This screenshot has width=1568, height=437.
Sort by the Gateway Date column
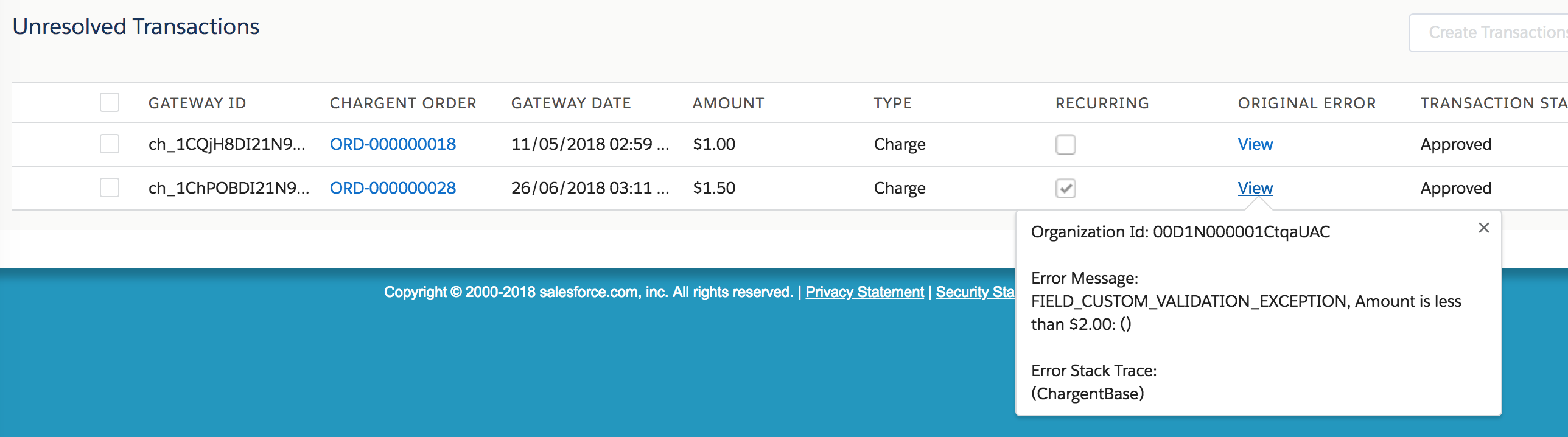(571, 102)
